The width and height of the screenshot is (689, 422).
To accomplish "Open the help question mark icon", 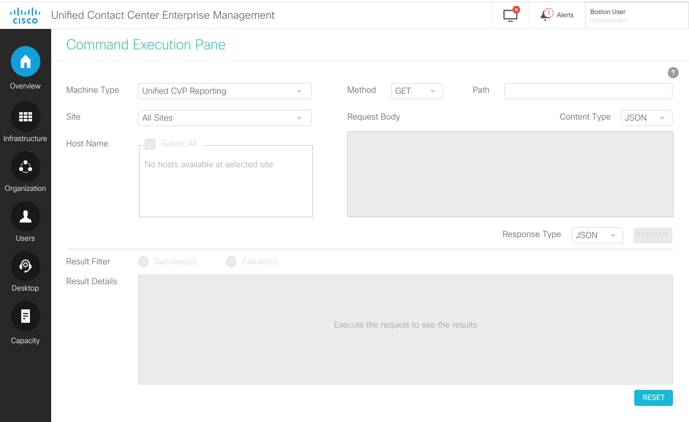I will click(673, 73).
